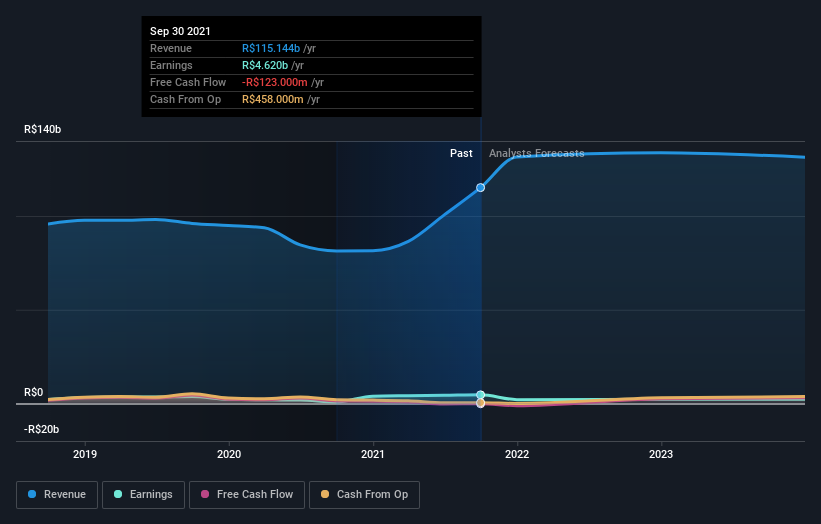Click the R$458.000m cash from op value
The width and height of the screenshot is (821, 524).
pos(273,99)
